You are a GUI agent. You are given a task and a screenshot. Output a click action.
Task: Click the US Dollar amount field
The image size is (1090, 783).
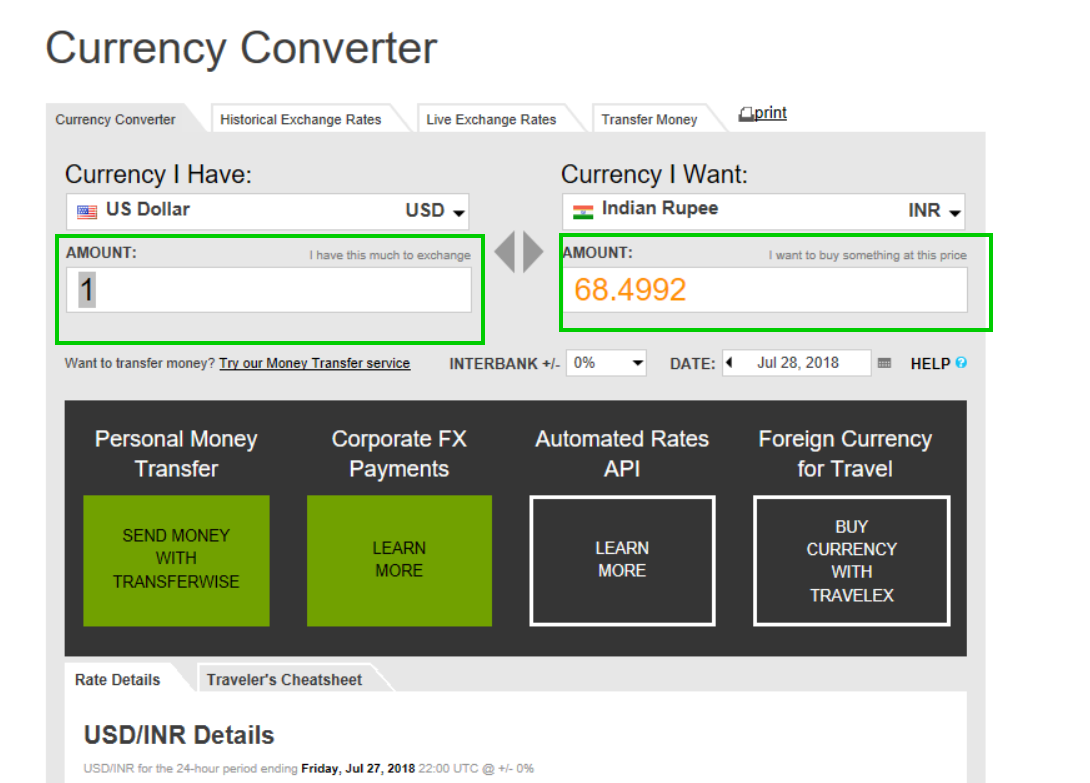click(270, 290)
